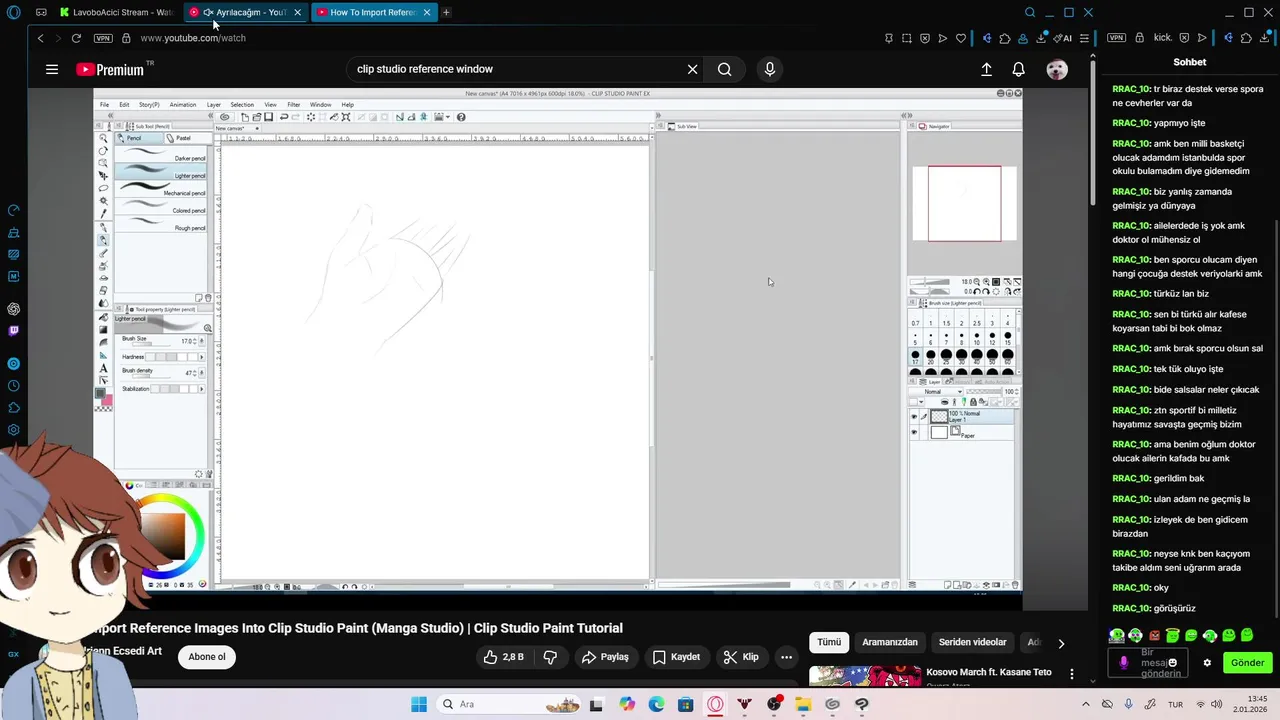1280x720 pixels.
Task: Click the Klip button
Action: (x=741, y=657)
